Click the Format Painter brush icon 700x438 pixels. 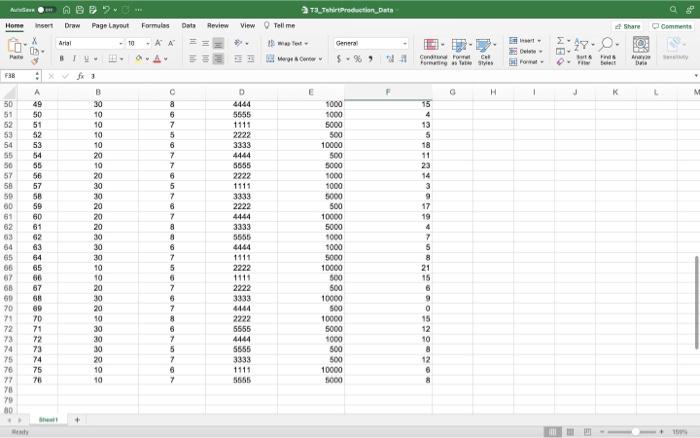coord(34,61)
